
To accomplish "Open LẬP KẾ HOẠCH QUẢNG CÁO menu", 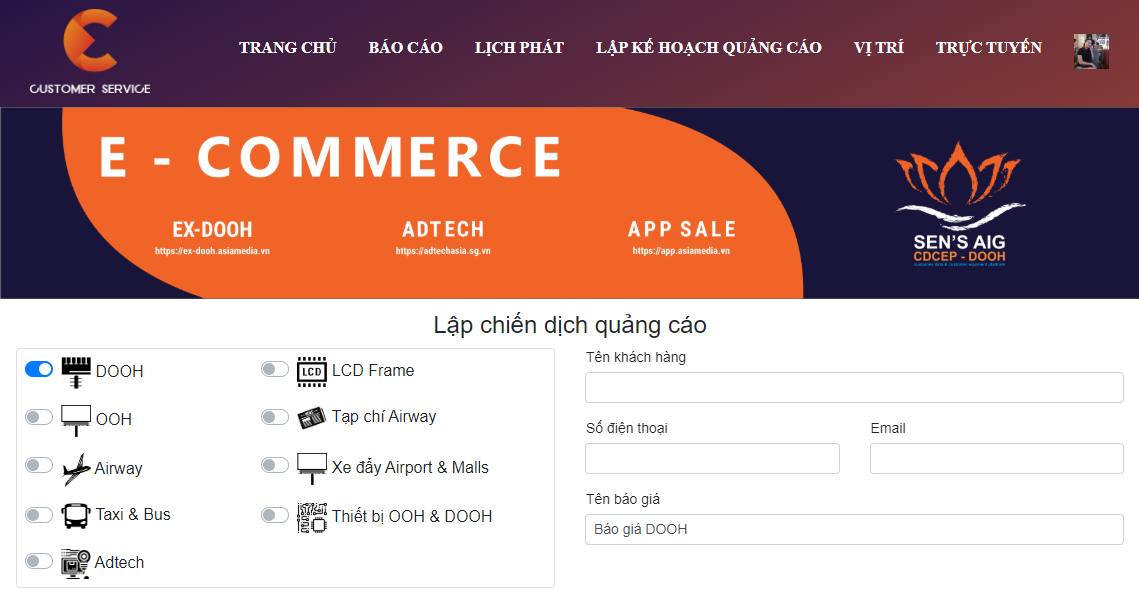I will tap(708, 48).
